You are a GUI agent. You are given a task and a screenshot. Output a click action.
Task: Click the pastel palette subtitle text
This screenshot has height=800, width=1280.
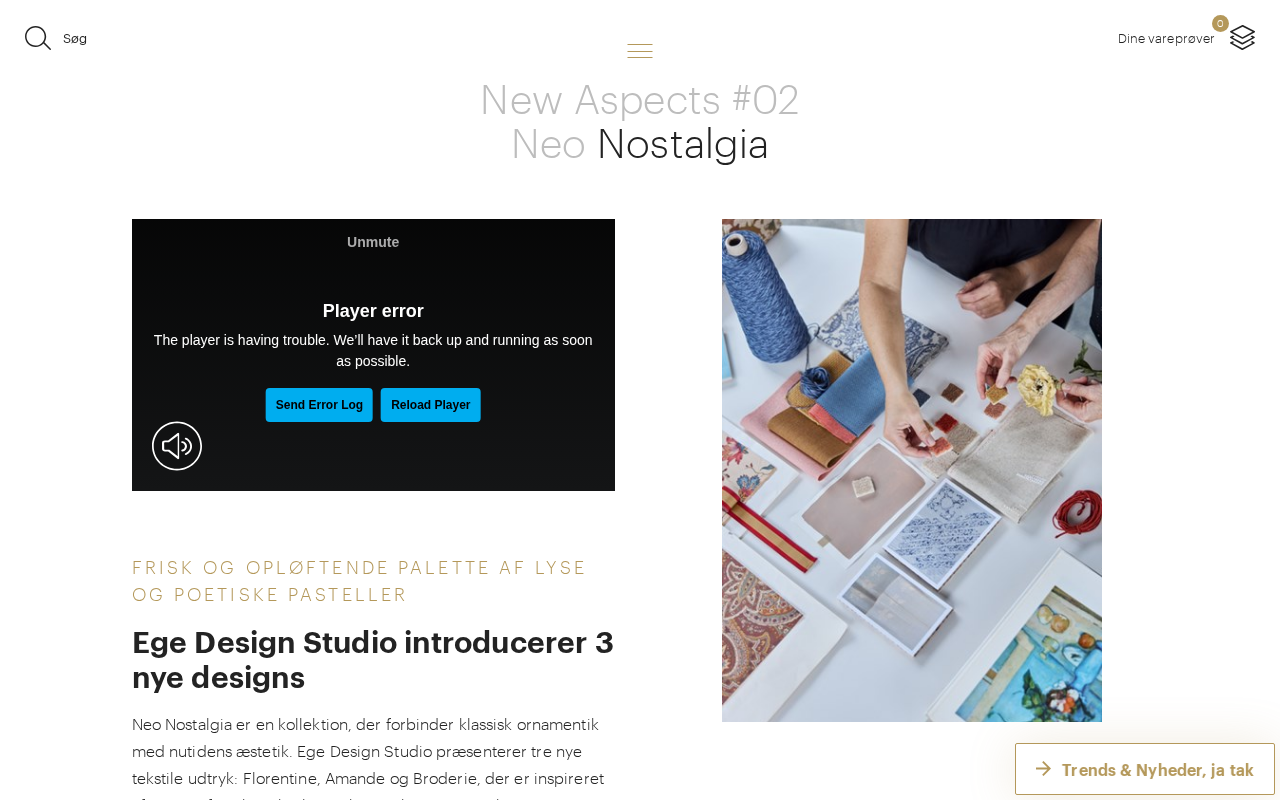360,581
